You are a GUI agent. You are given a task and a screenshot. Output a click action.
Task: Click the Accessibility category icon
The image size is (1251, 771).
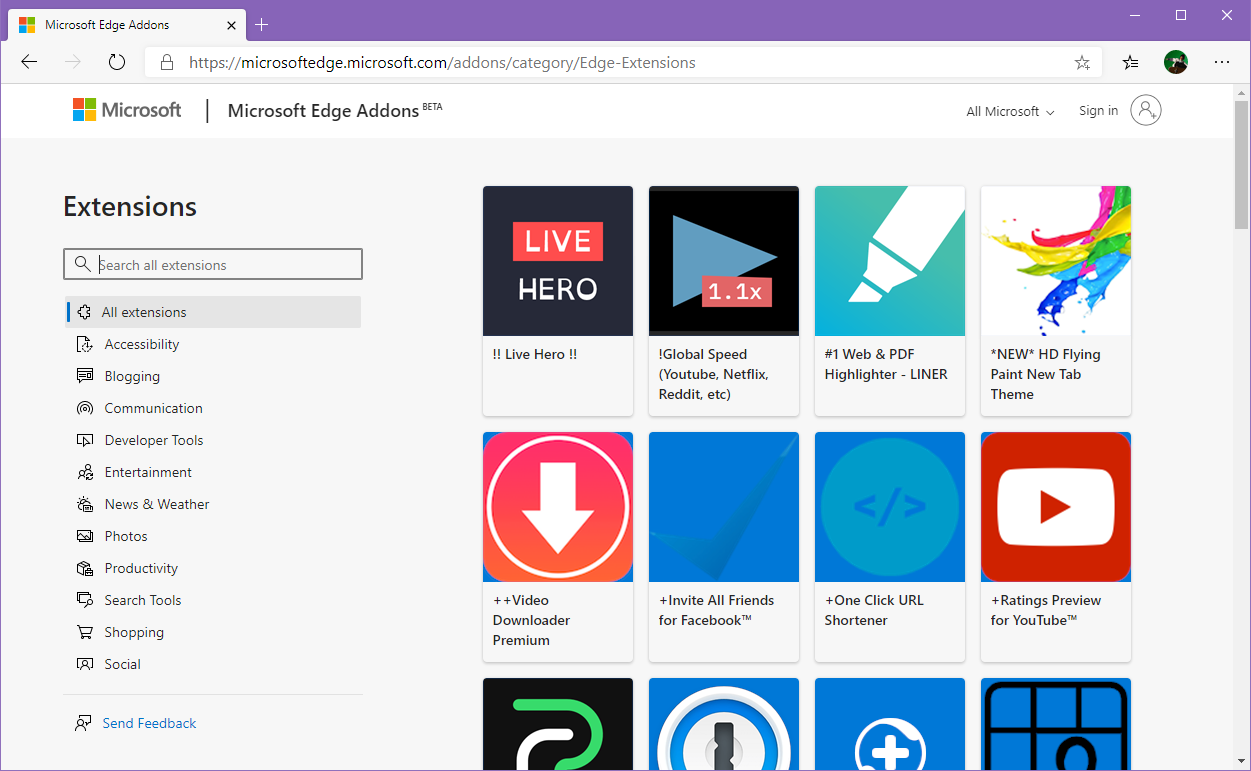coord(85,344)
